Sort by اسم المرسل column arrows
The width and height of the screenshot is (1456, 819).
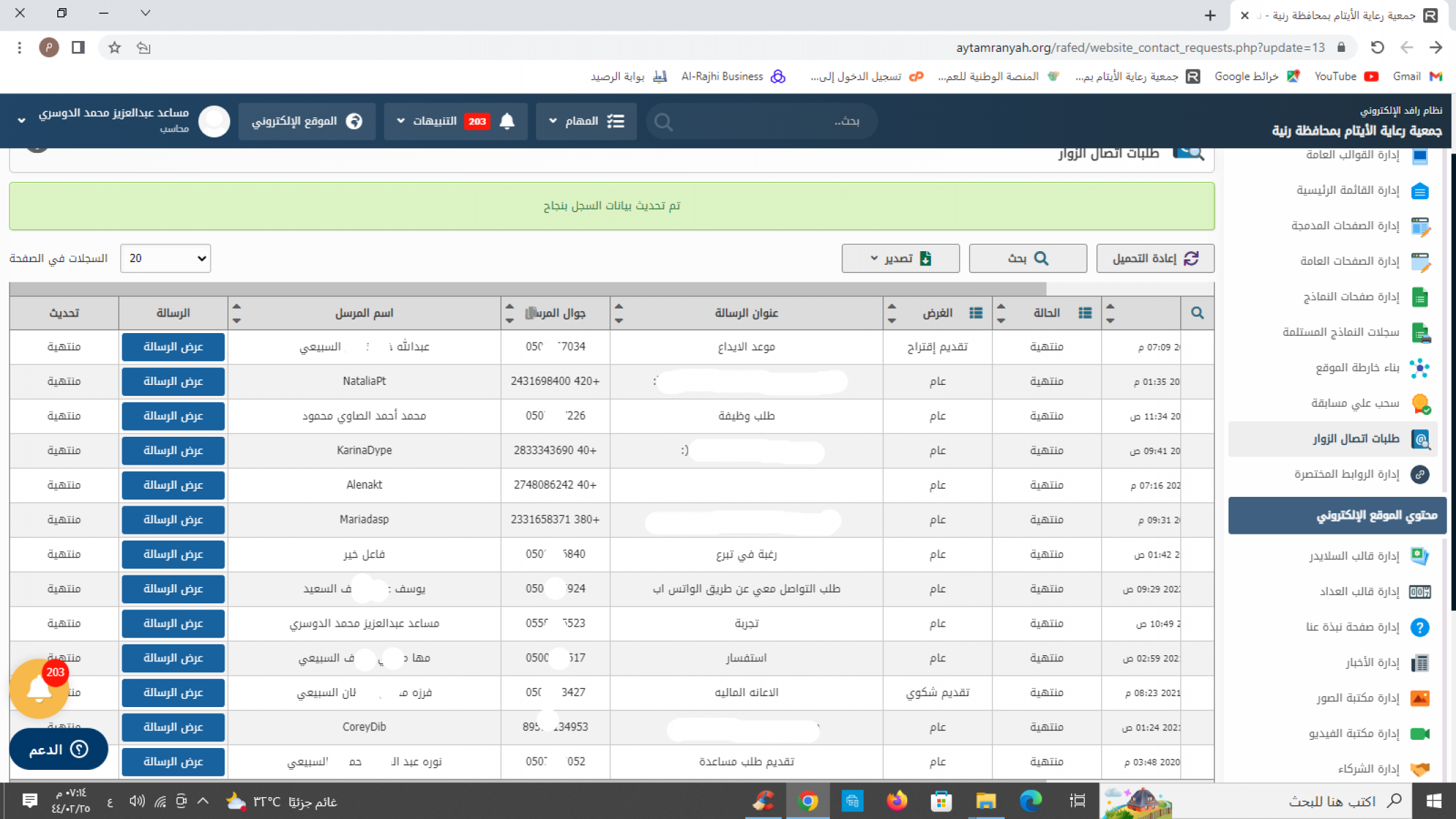(236, 313)
